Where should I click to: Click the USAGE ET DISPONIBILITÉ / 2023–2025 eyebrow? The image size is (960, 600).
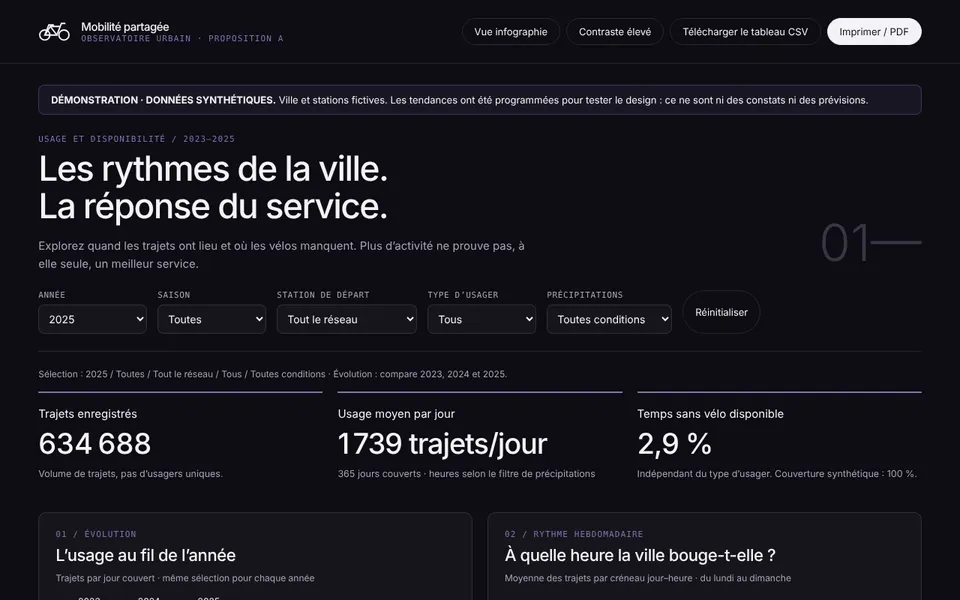coord(137,139)
